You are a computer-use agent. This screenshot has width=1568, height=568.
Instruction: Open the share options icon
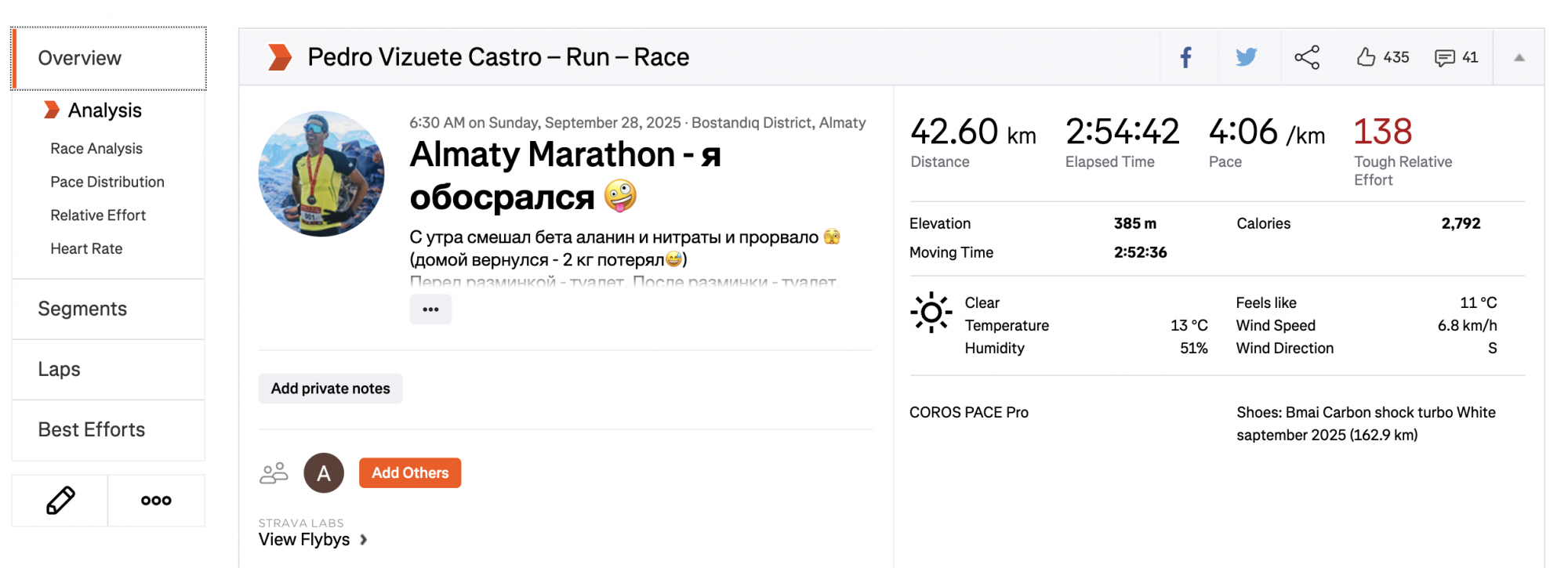coord(1307,57)
